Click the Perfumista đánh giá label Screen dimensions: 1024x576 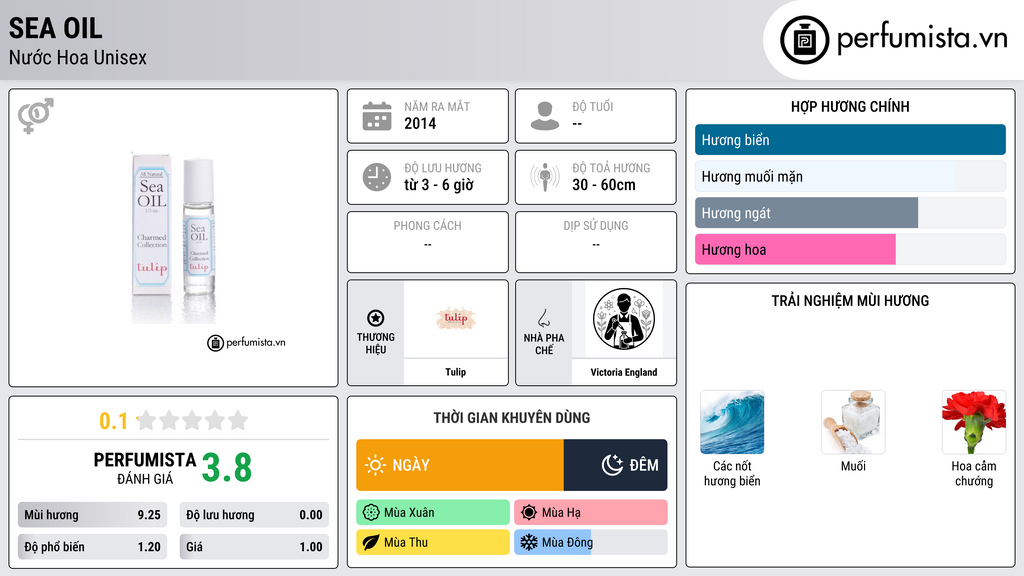[144, 468]
